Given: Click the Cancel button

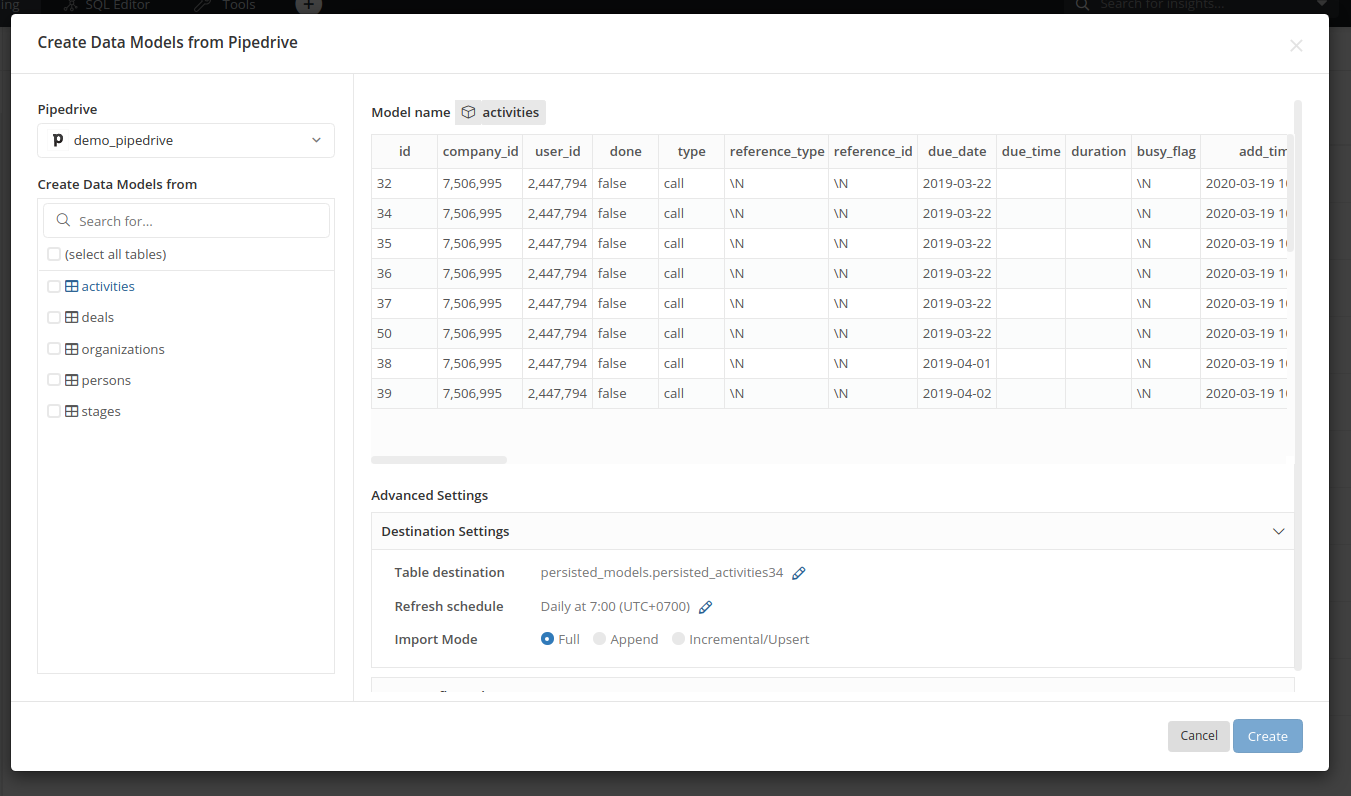Looking at the screenshot, I should point(1198,736).
